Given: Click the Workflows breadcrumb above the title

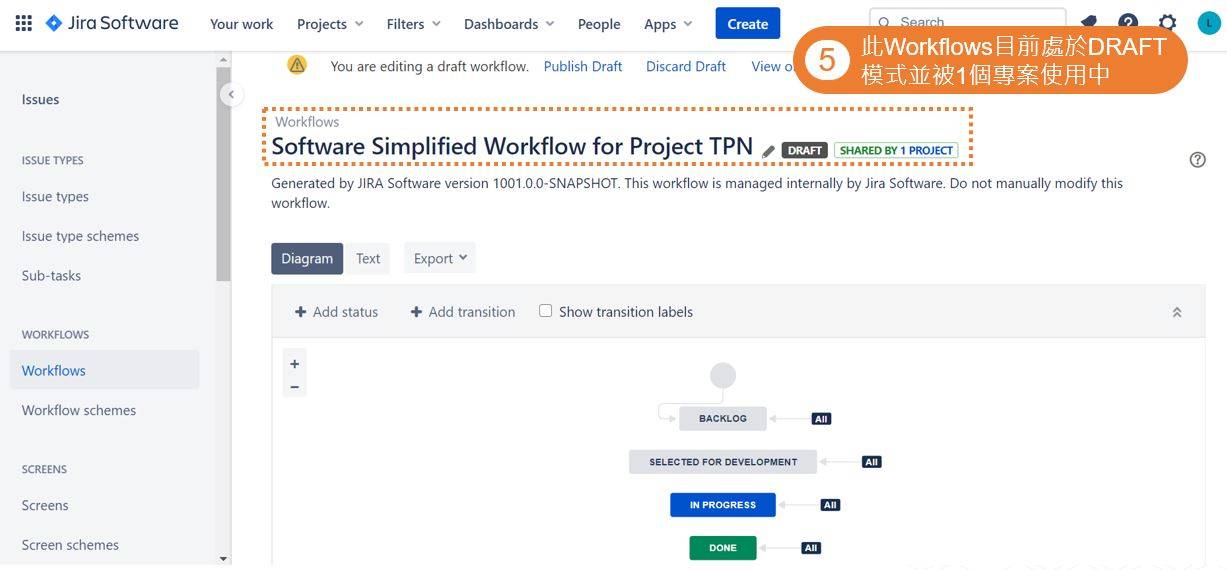Looking at the screenshot, I should pos(307,122).
